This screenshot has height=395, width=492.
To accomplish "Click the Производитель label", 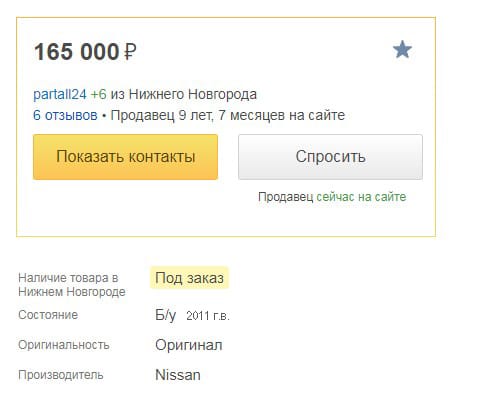I will pos(61,375).
